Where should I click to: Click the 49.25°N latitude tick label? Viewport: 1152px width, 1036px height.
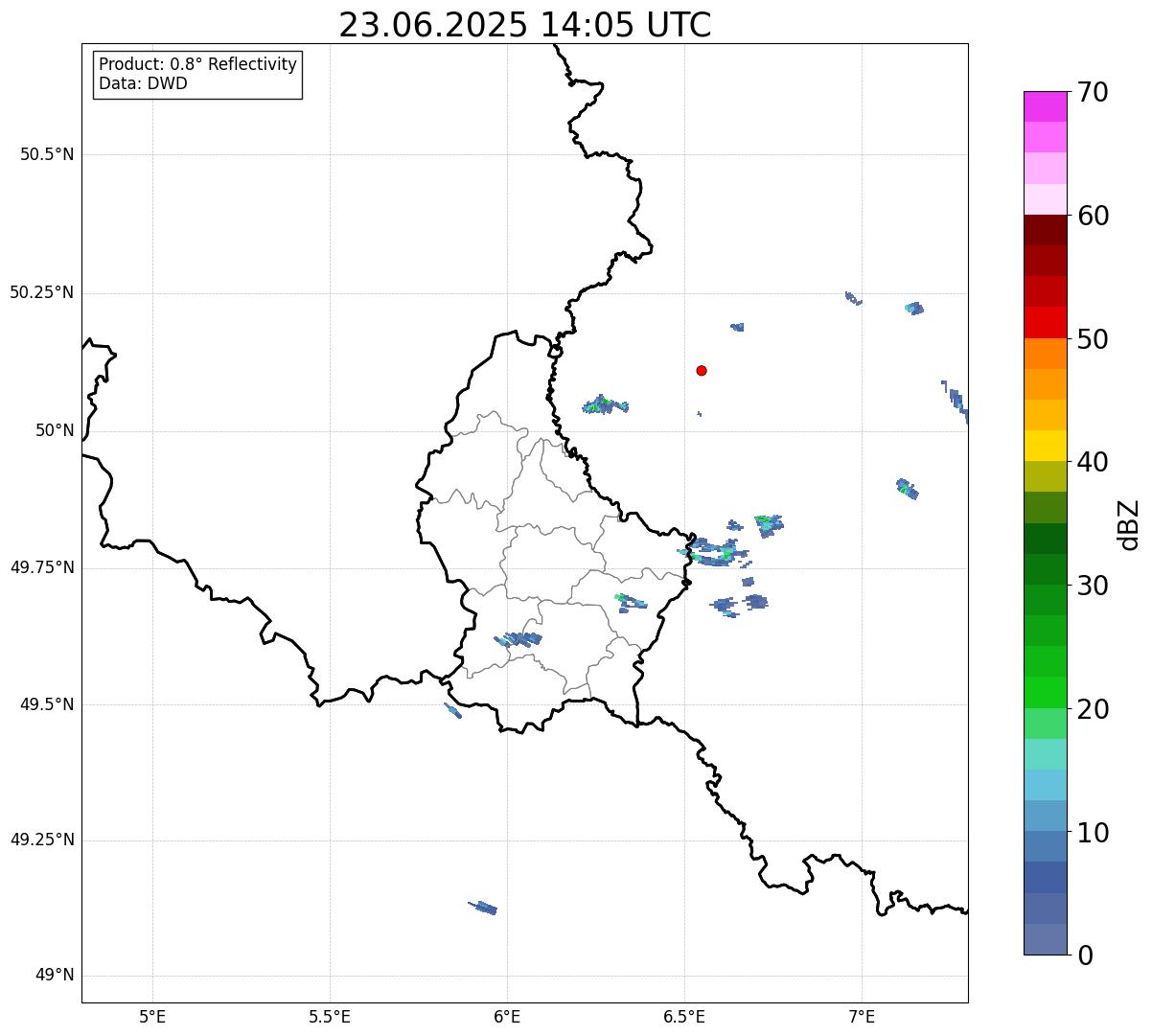pos(42,840)
